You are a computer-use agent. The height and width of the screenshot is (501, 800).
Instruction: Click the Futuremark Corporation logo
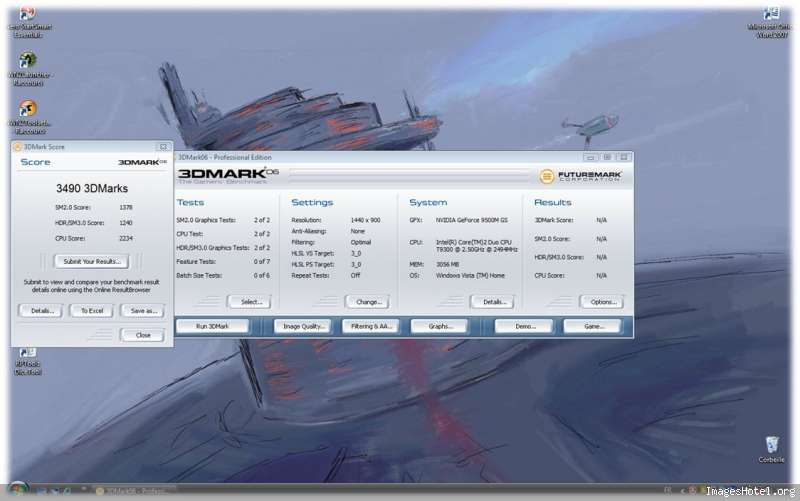pos(585,176)
